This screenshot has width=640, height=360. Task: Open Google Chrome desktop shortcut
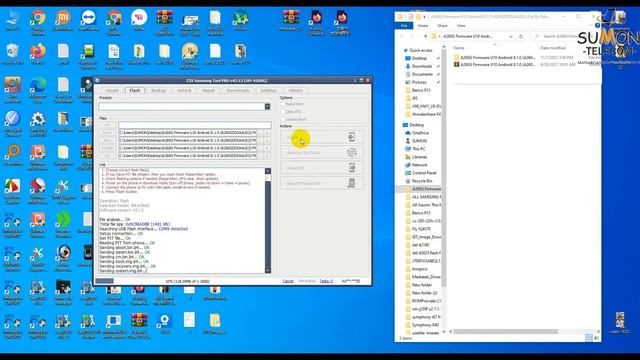click(x=38, y=18)
